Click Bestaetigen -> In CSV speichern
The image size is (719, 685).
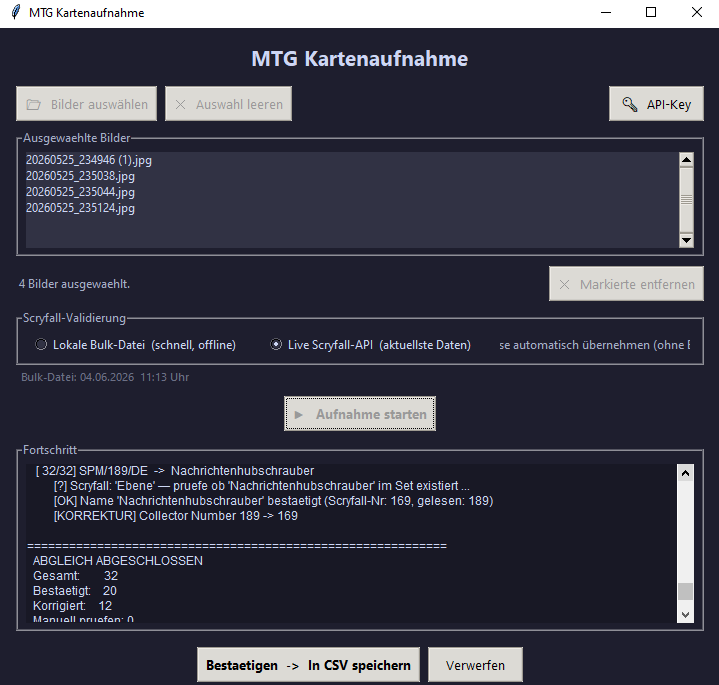click(308, 665)
